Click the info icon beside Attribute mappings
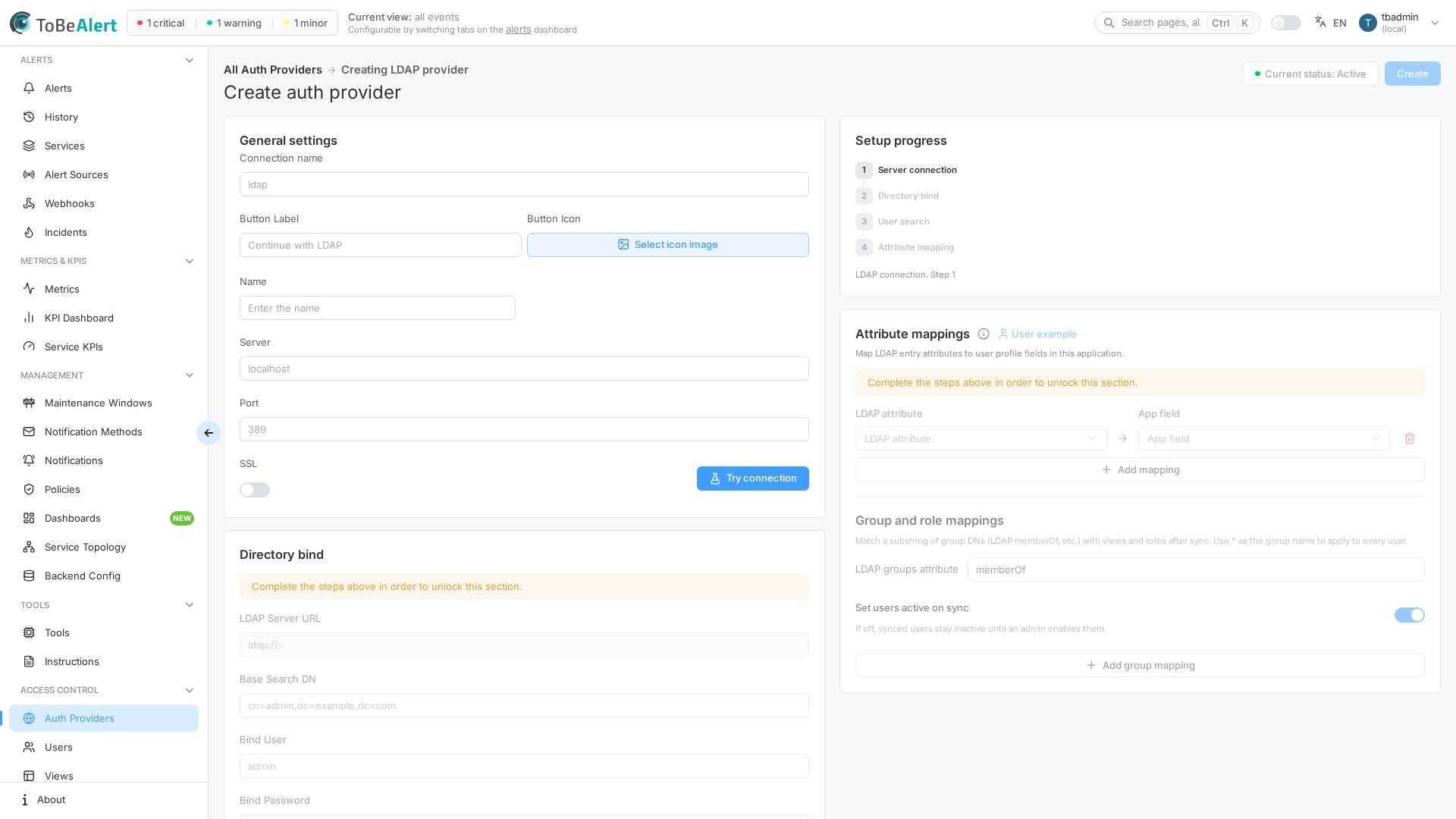Viewport: 1456px width, 819px height. pyautogui.click(x=984, y=334)
